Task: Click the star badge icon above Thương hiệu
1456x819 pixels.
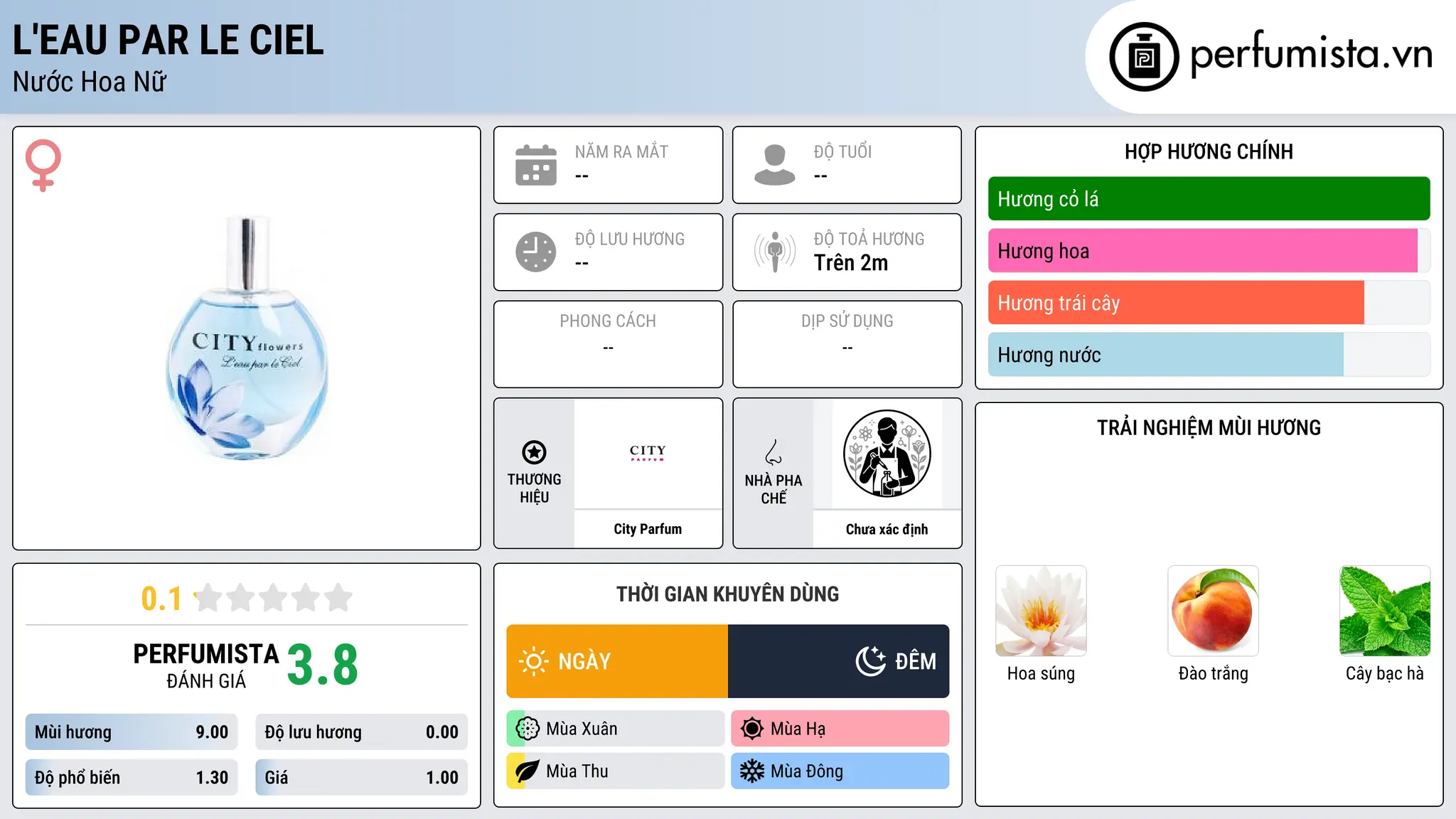Action: pyautogui.click(x=534, y=452)
